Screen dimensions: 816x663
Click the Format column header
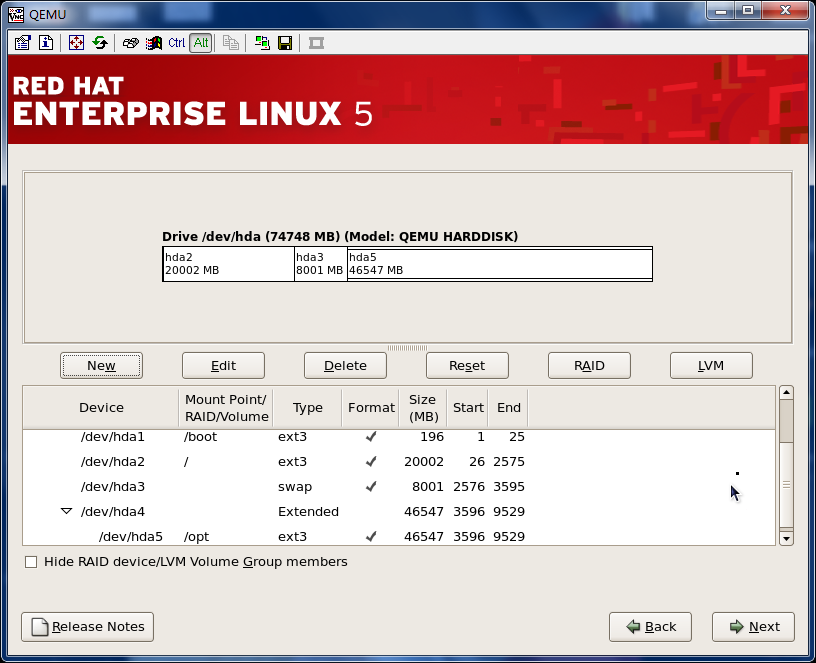pyautogui.click(x=371, y=407)
